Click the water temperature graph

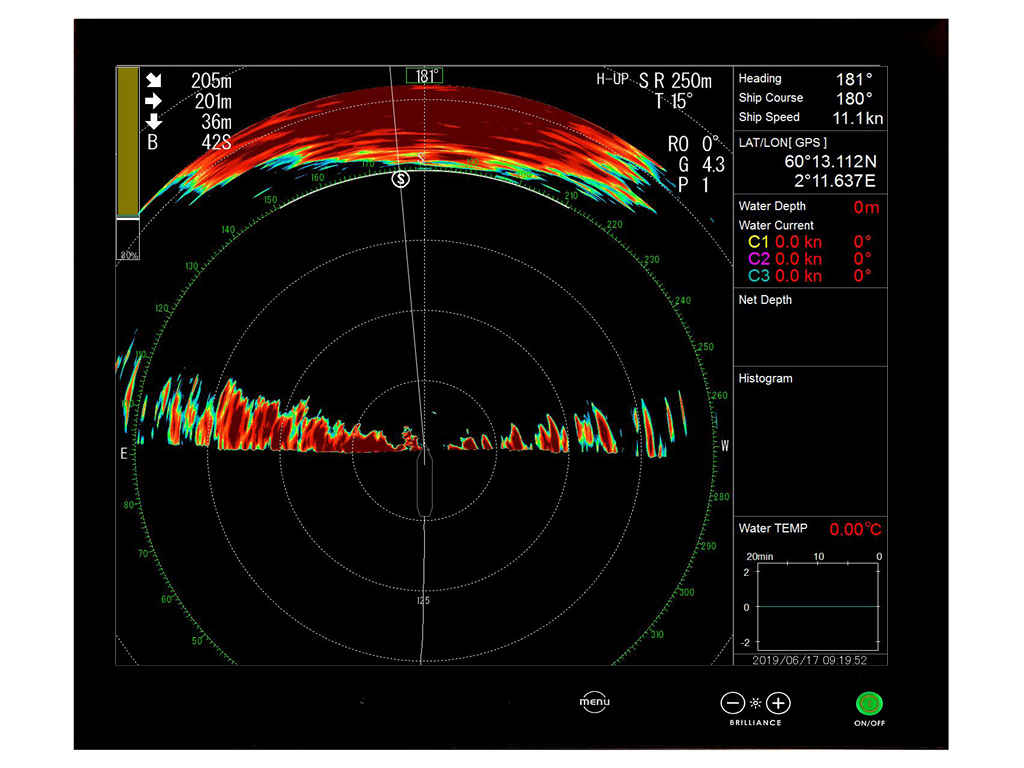pos(817,607)
